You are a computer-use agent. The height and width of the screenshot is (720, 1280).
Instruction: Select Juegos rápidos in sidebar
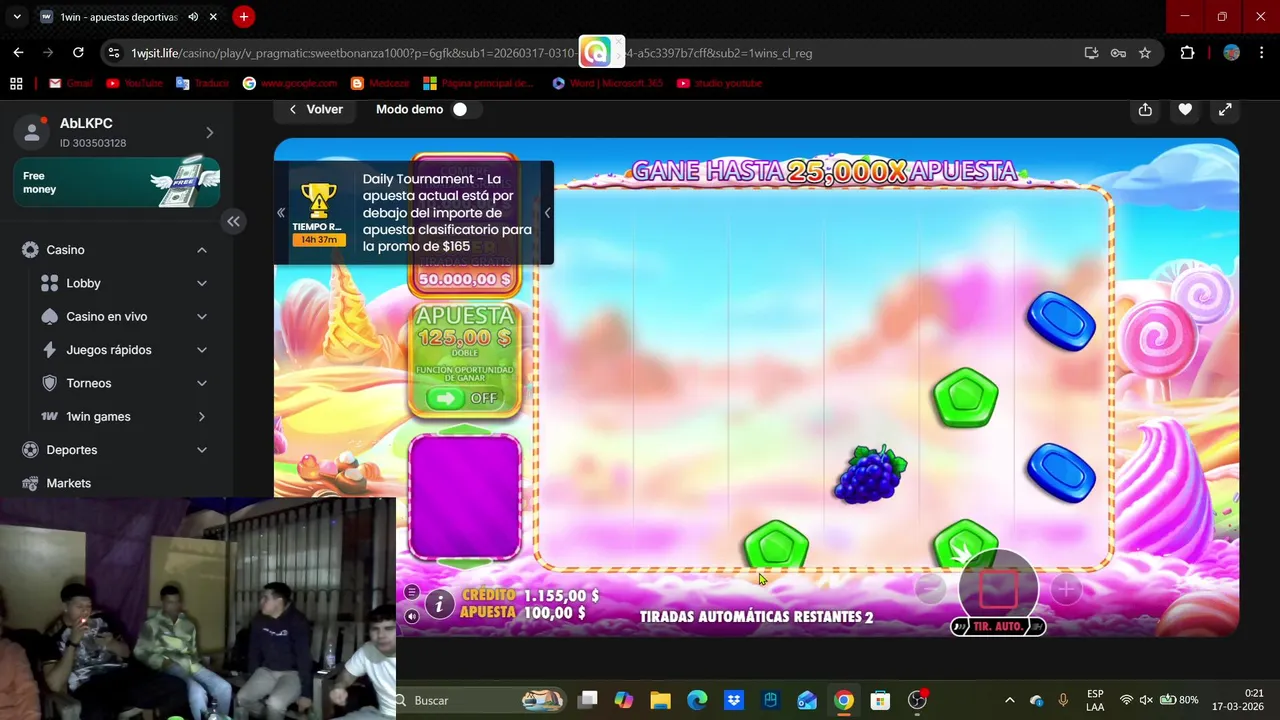pyautogui.click(x=109, y=350)
